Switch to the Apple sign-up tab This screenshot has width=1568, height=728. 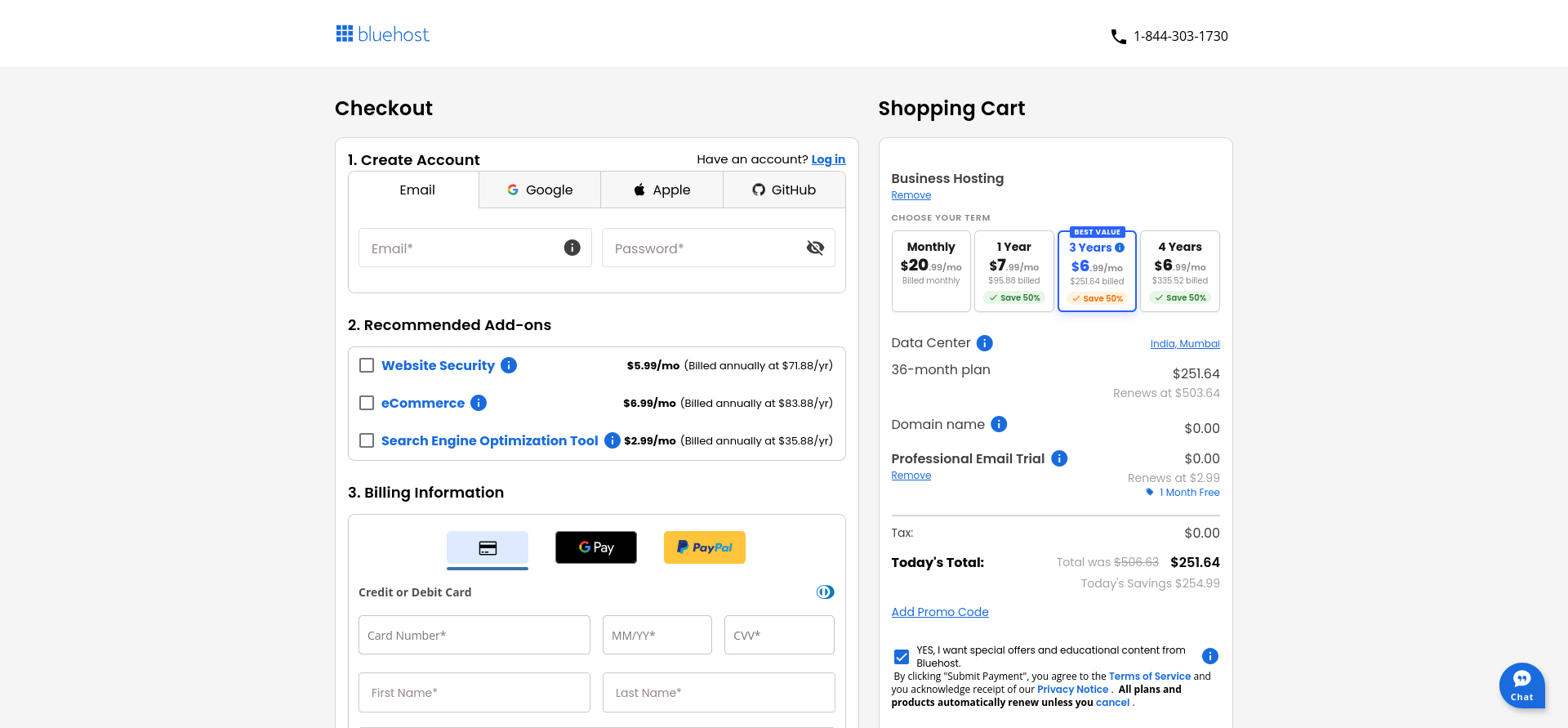tap(662, 190)
